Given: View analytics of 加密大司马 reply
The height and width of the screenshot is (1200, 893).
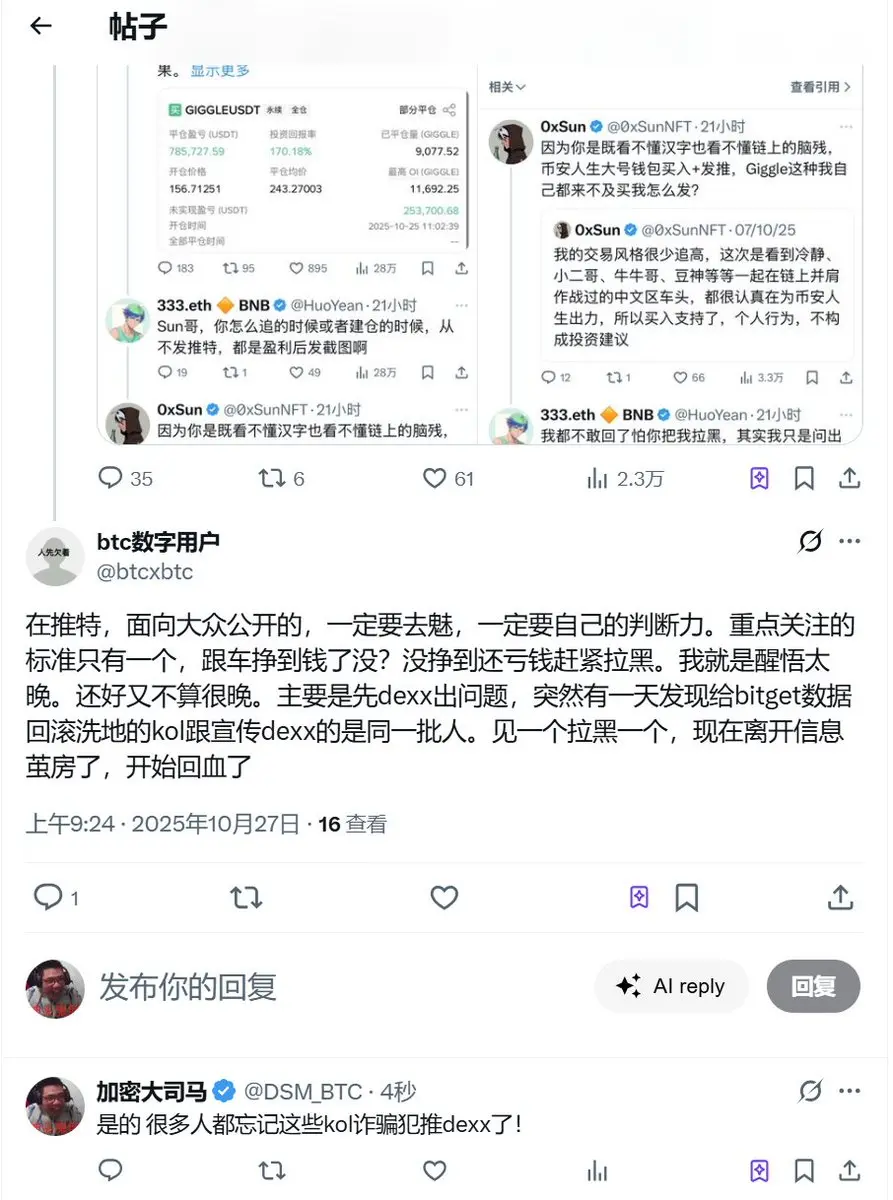Looking at the screenshot, I should pyautogui.click(x=597, y=1169).
